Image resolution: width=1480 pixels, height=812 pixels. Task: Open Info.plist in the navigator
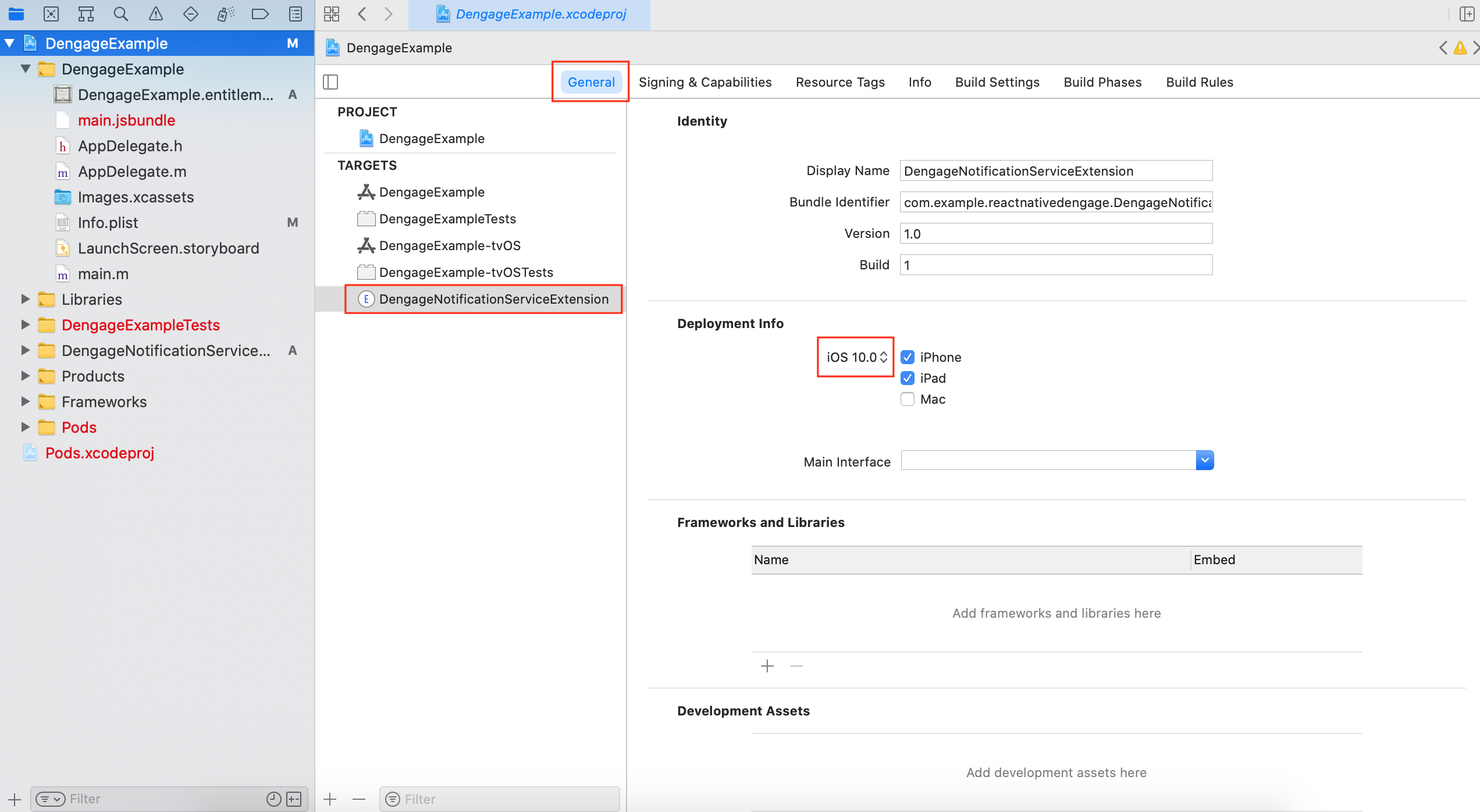108,223
